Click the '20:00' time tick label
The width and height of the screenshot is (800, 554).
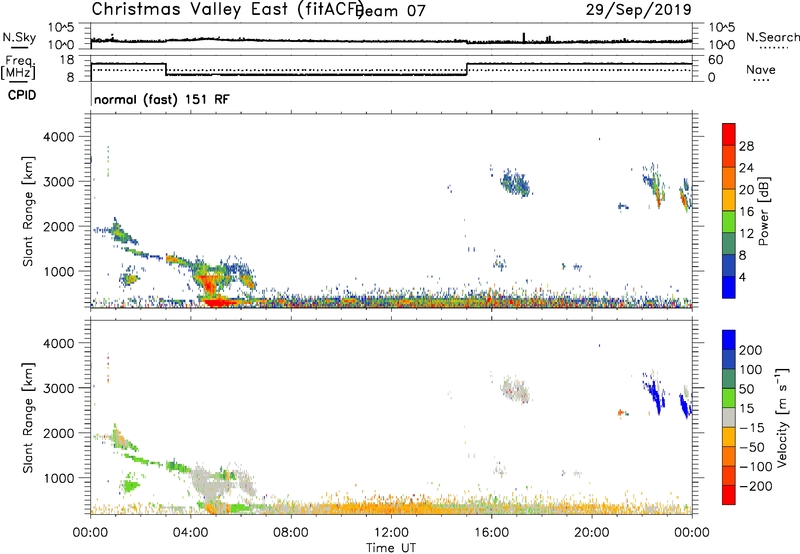click(x=592, y=533)
